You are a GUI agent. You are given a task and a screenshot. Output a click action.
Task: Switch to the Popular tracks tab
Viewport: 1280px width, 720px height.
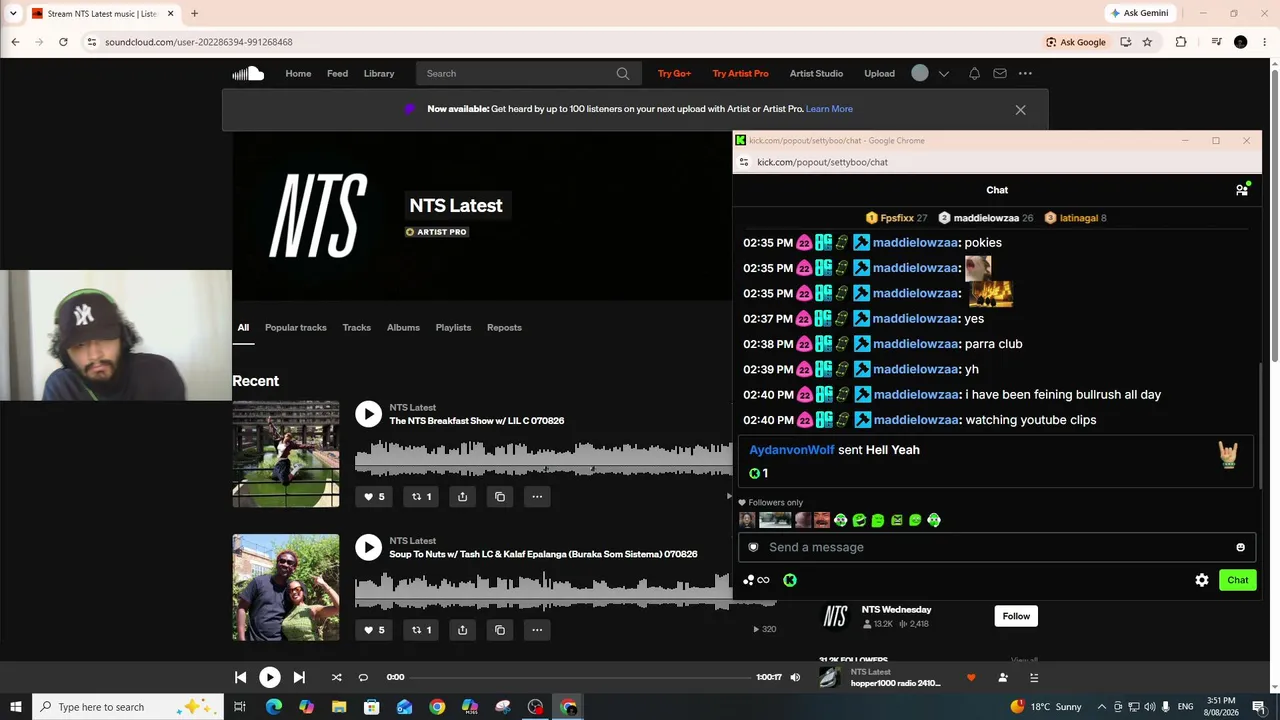point(296,327)
